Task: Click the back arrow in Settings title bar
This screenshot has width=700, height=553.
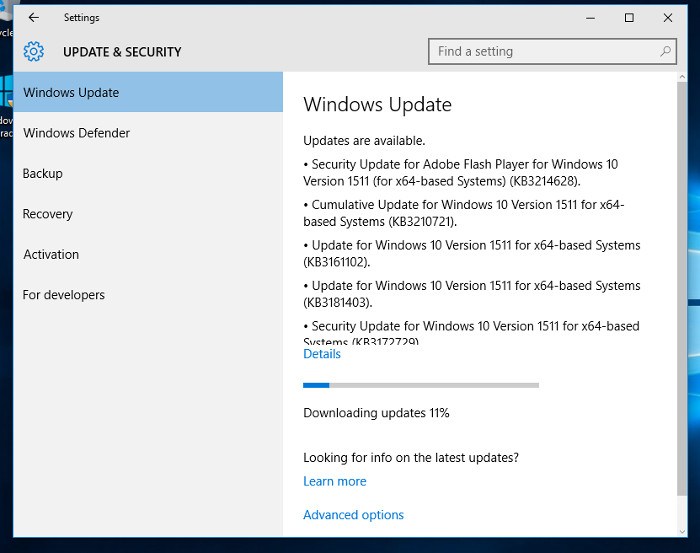Action: coord(33,17)
